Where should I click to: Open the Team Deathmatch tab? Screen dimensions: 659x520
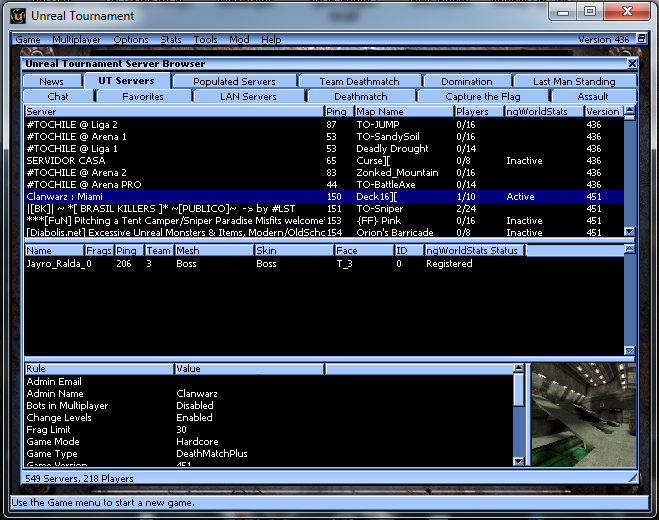359,81
